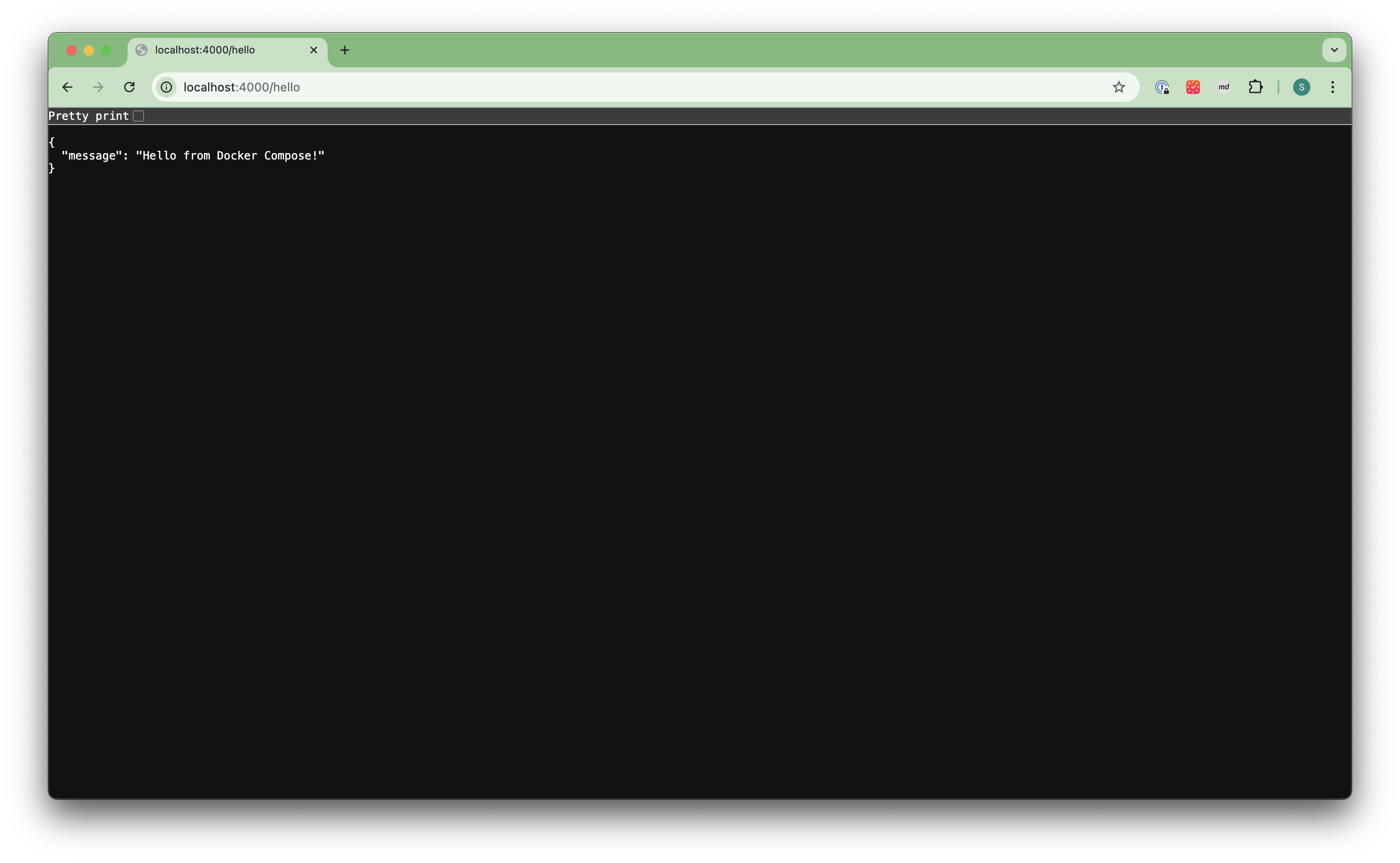Navigate forward with the forward arrow
The width and height of the screenshot is (1400, 863).
[x=97, y=87]
